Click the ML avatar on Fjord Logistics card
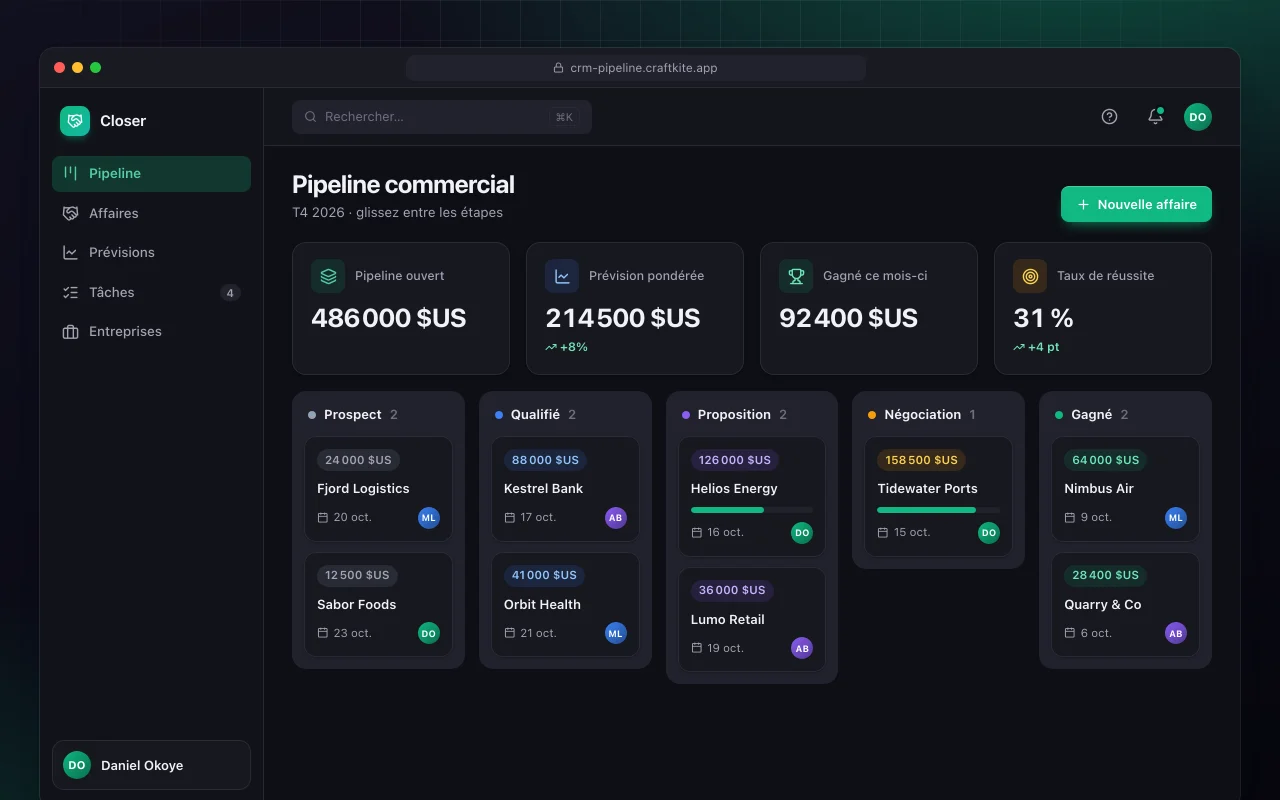This screenshot has width=1280, height=800. click(429, 518)
